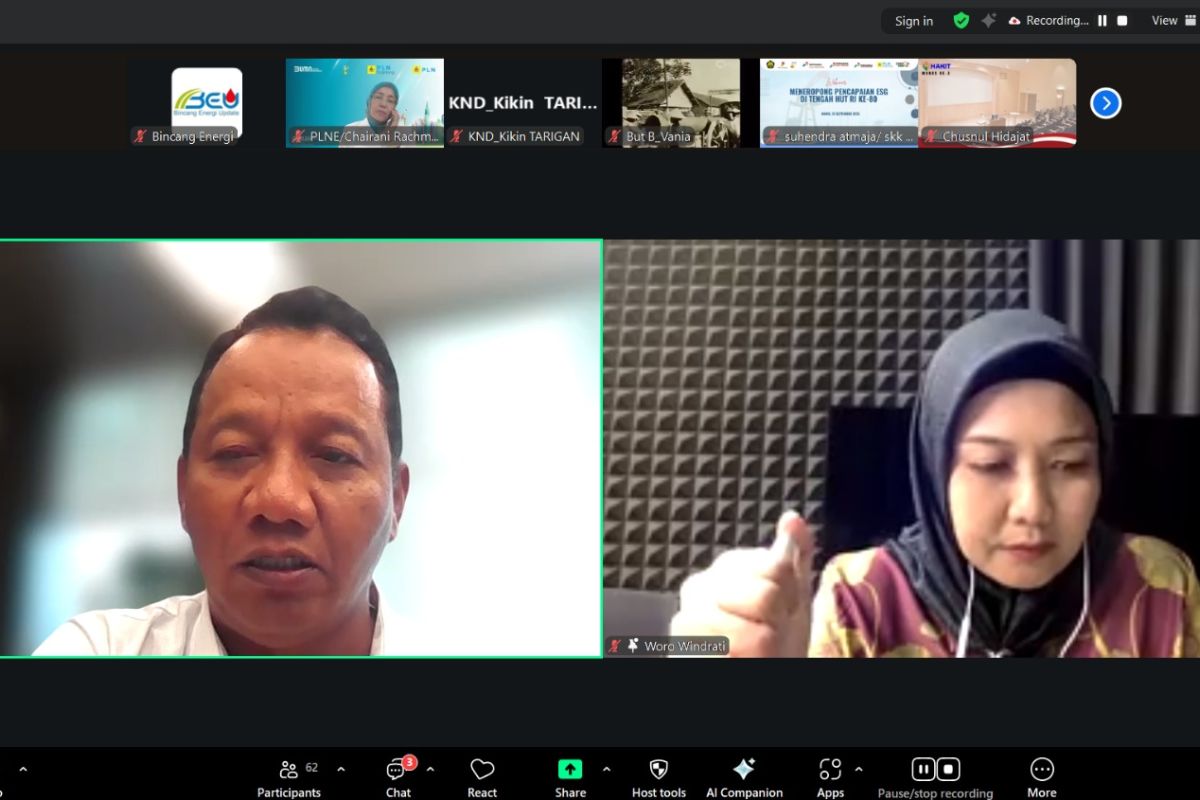The height and width of the screenshot is (800, 1200).
Task: Open the React heart icon
Action: pos(482,777)
